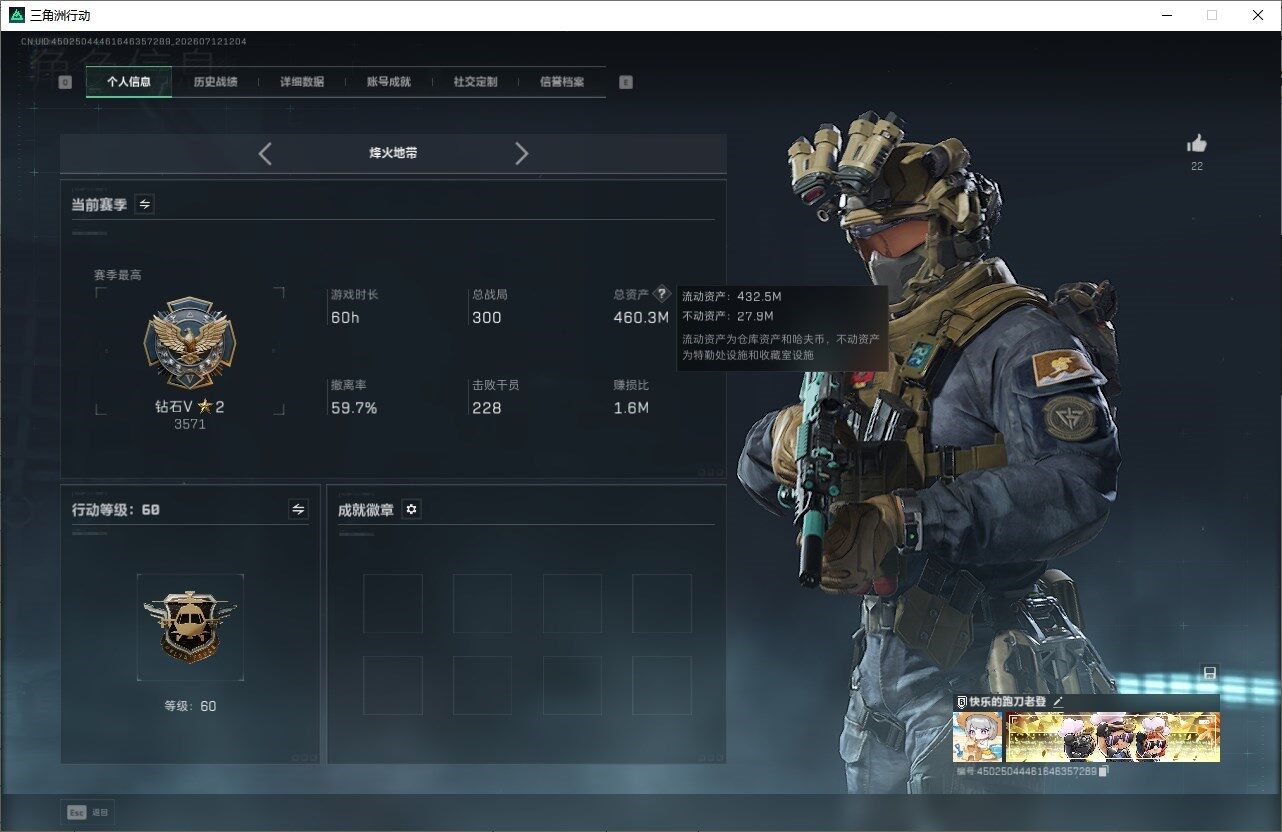Click the level 60 helicopter badge

pos(190,627)
